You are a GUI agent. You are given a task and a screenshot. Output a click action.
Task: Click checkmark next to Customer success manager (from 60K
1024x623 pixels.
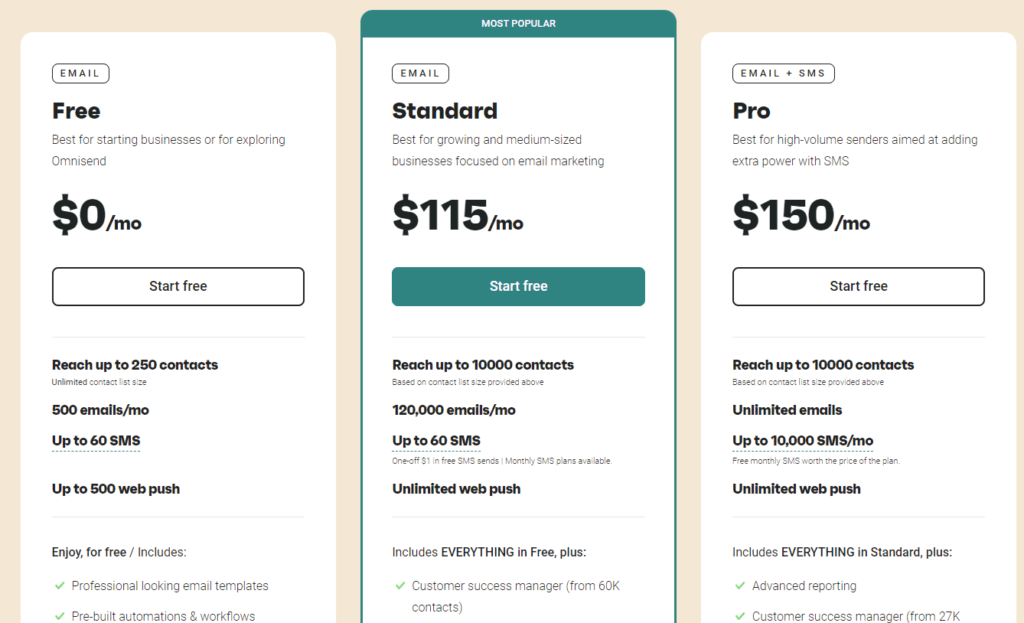(x=400, y=586)
